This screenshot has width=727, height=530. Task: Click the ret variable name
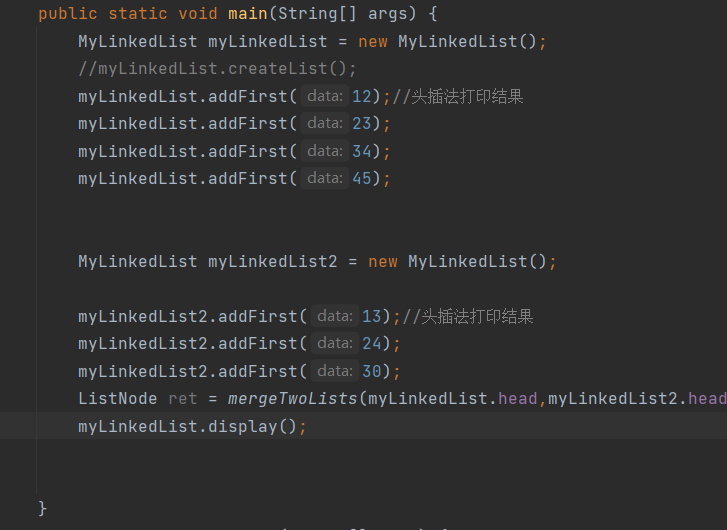coord(183,399)
